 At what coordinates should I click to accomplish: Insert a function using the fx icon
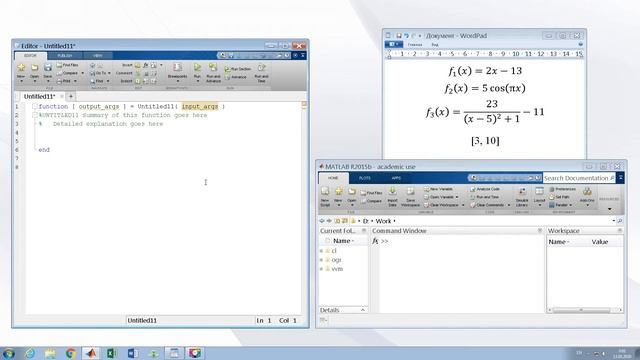point(145,65)
